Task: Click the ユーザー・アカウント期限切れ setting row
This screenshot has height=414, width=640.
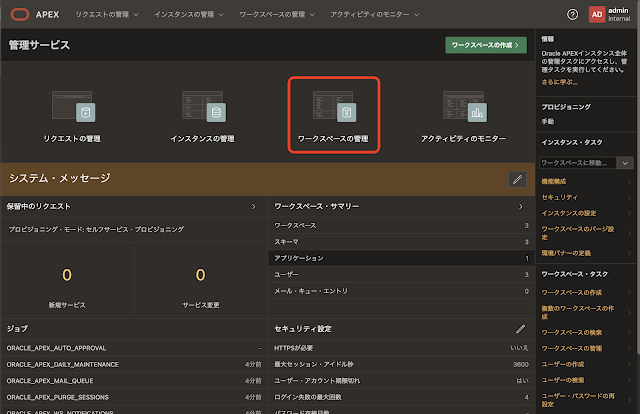Action: pos(401,381)
